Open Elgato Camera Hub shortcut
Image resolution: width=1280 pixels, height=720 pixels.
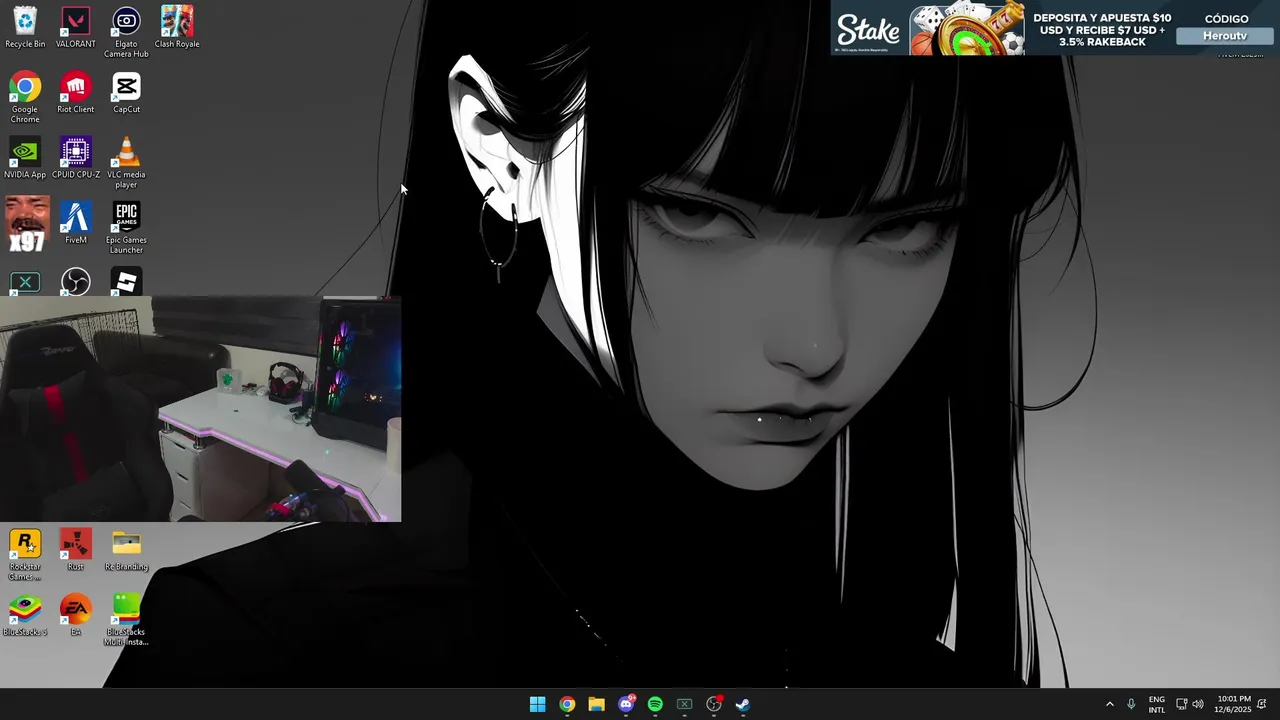coord(126,32)
